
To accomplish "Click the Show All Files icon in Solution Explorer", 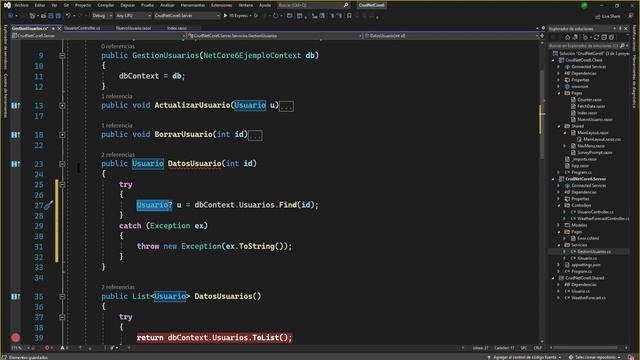I will coord(611,37).
